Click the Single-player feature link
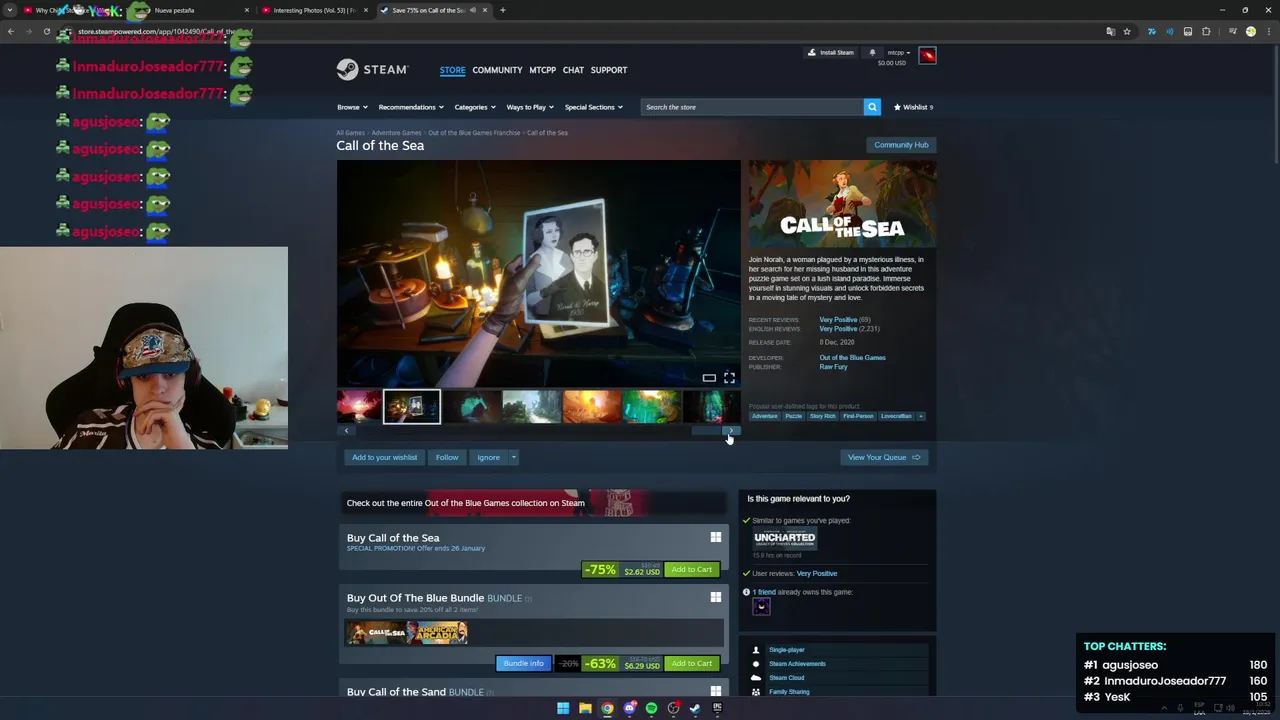 click(786, 650)
